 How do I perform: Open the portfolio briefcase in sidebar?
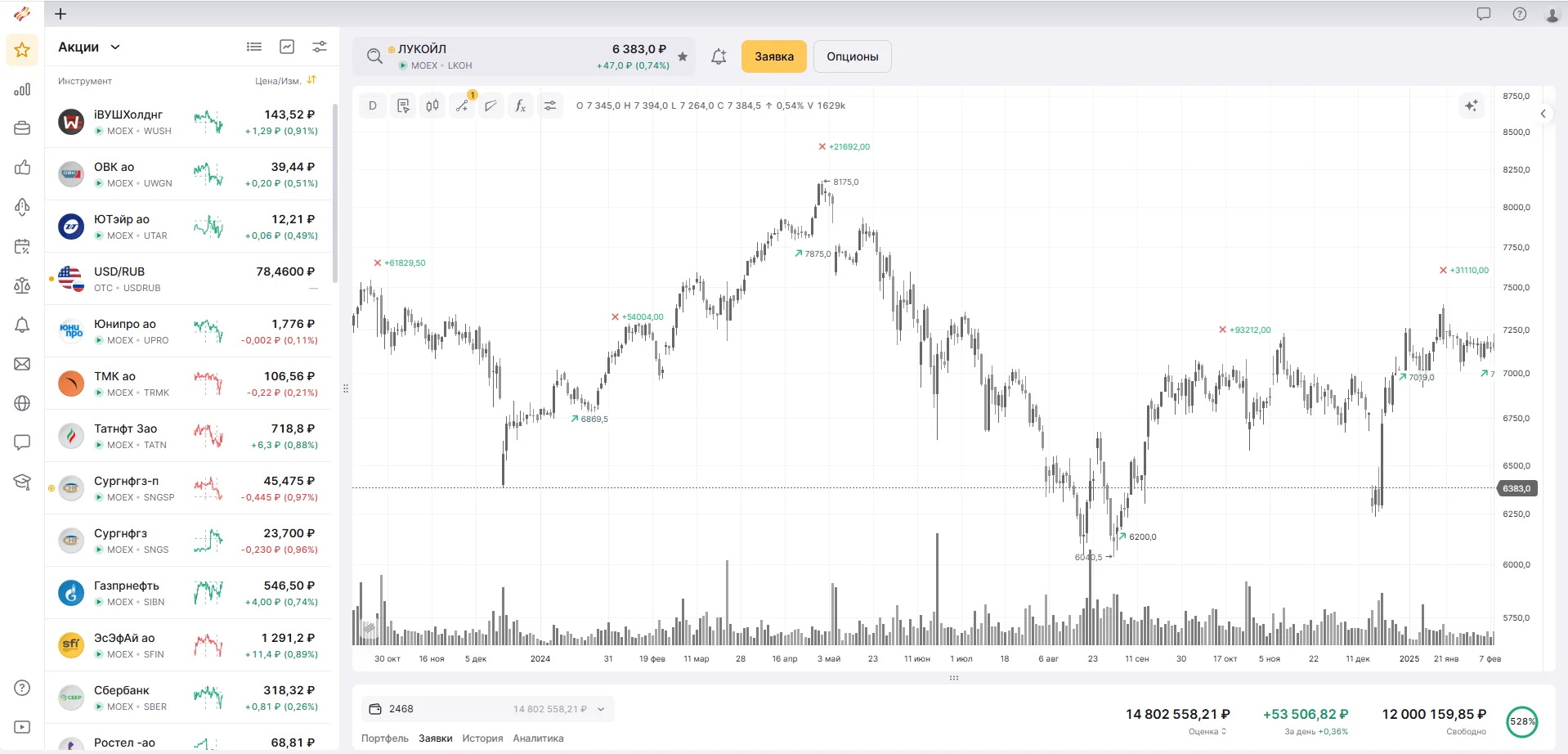[x=22, y=128]
